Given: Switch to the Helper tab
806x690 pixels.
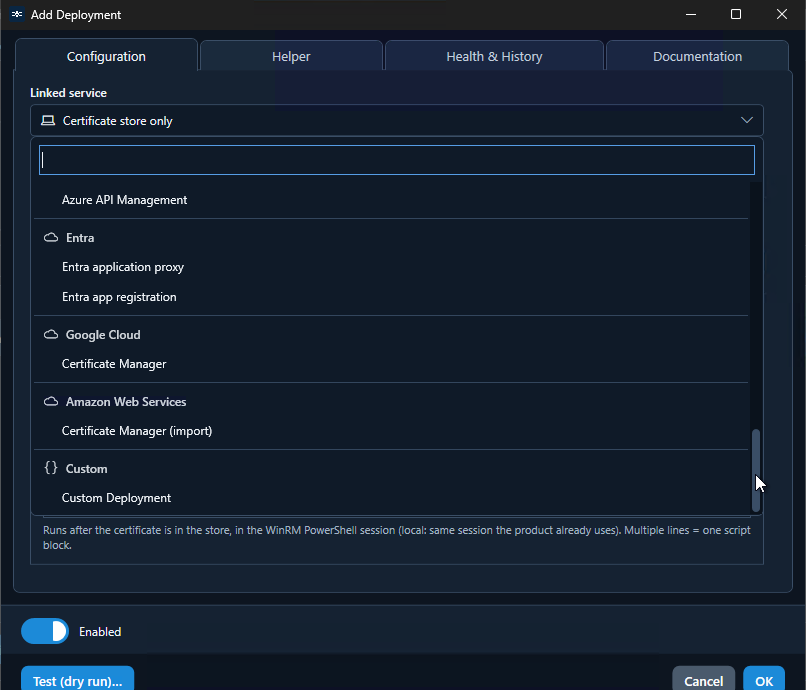Looking at the screenshot, I should tap(291, 56).
